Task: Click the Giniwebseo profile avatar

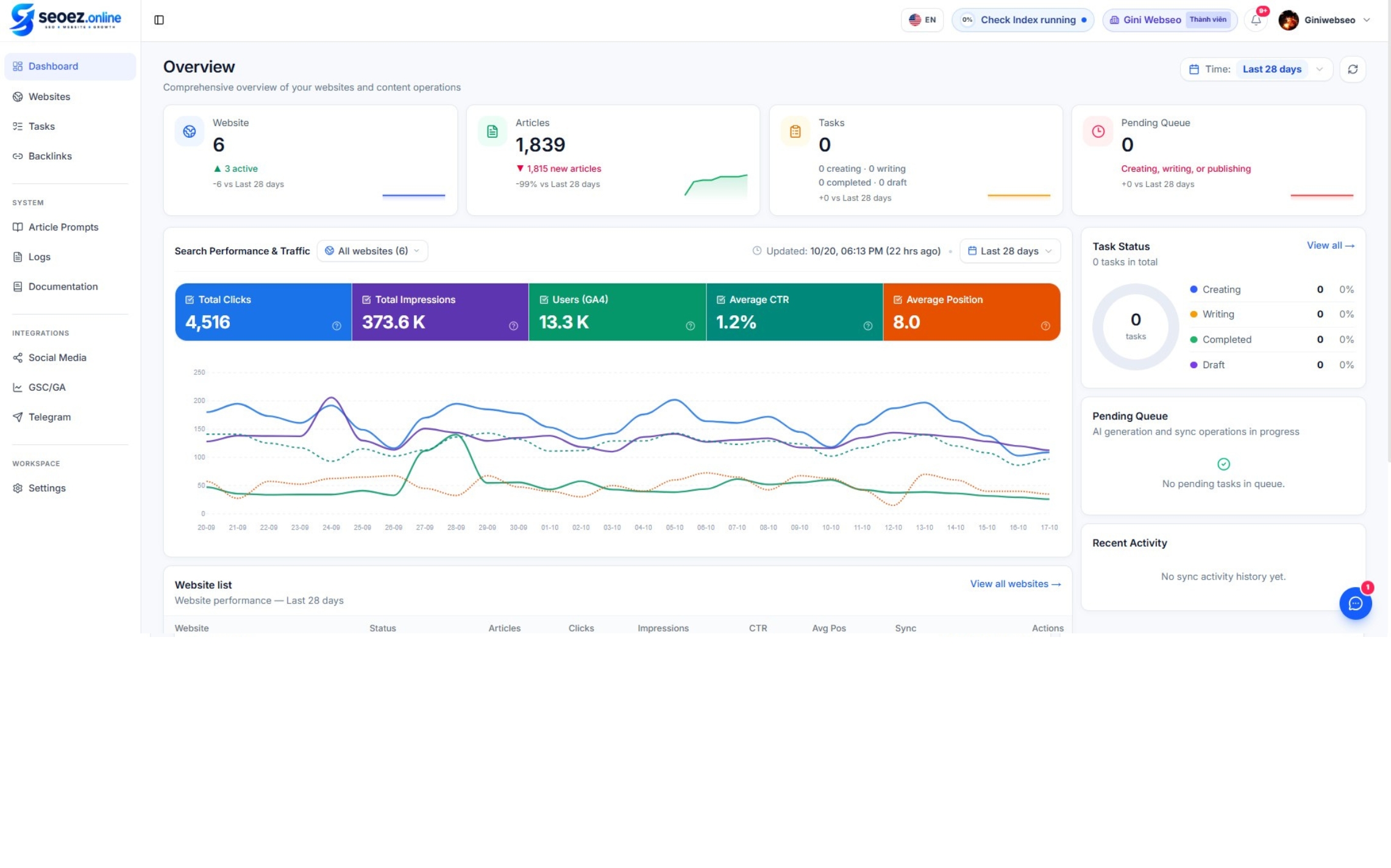Action: (1288, 20)
